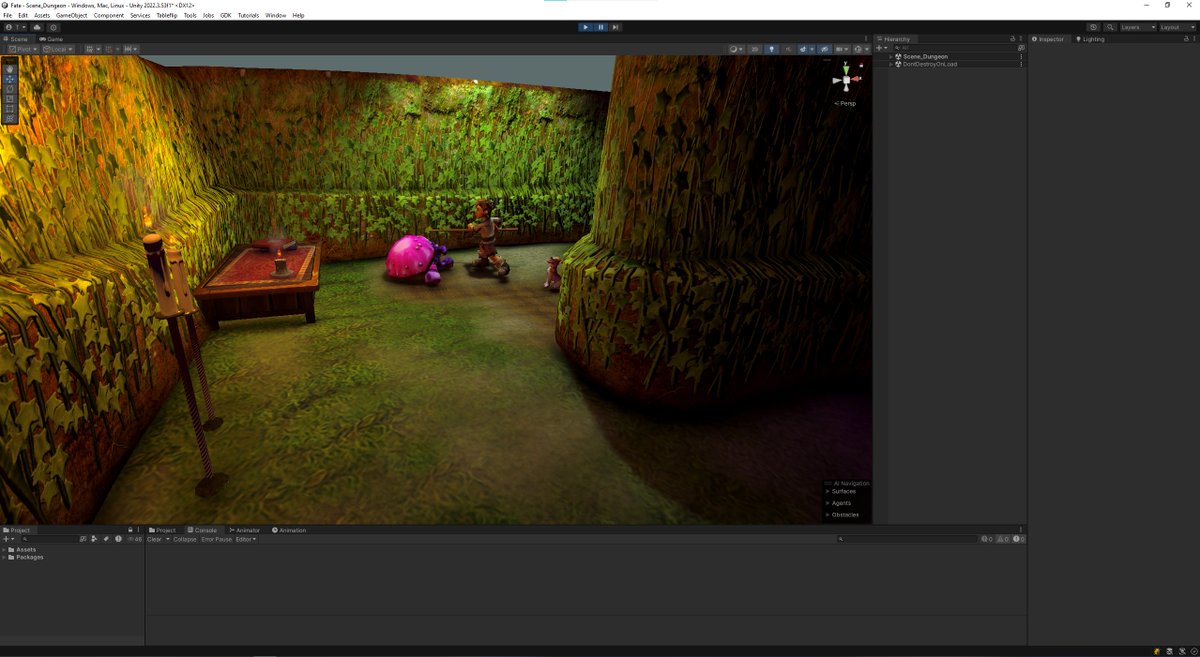The width and height of the screenshot is (1200, 657).
Task: Open the Tutorials menu
Action: (248, 15)
